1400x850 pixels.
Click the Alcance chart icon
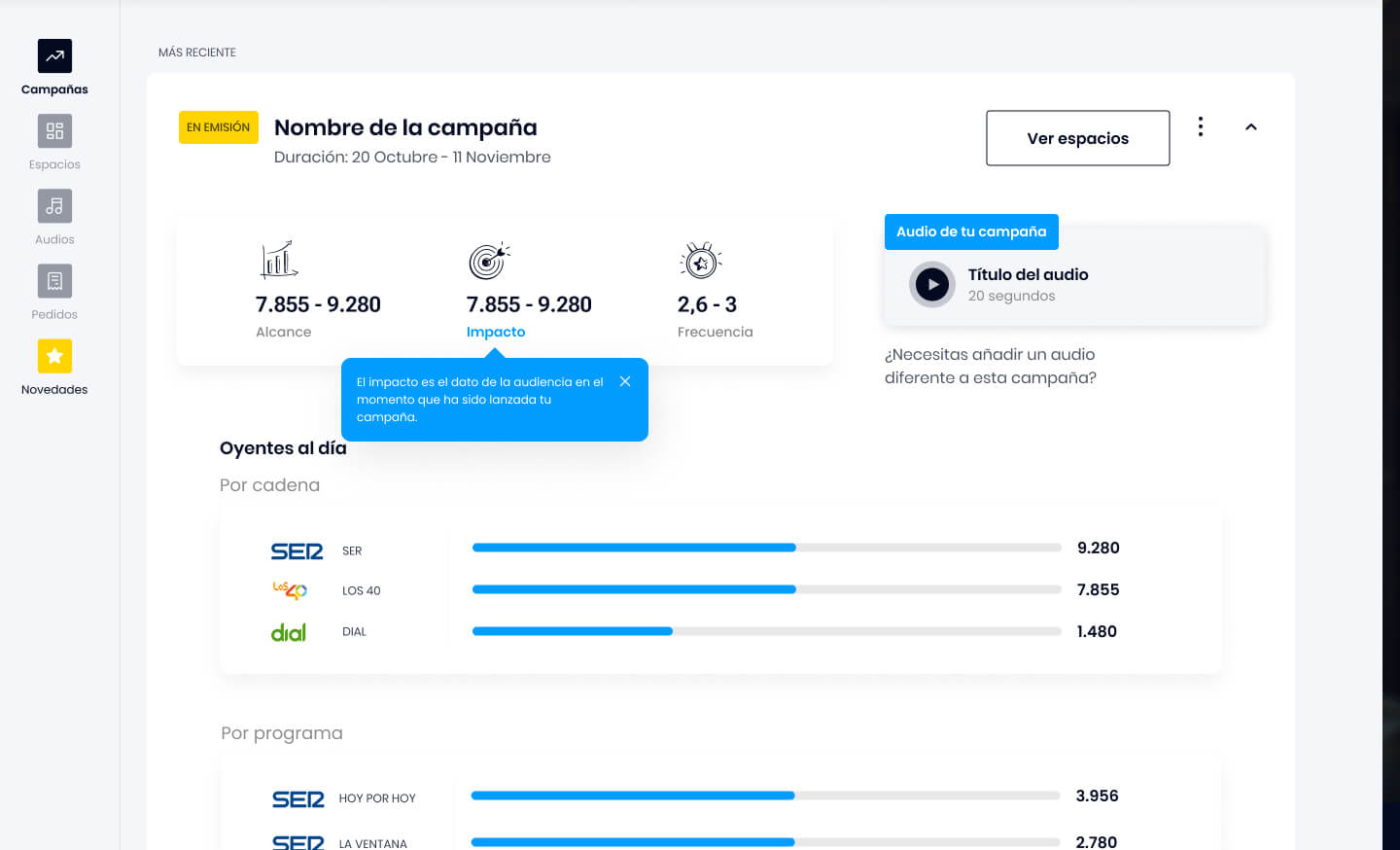(x=279, y=260)
